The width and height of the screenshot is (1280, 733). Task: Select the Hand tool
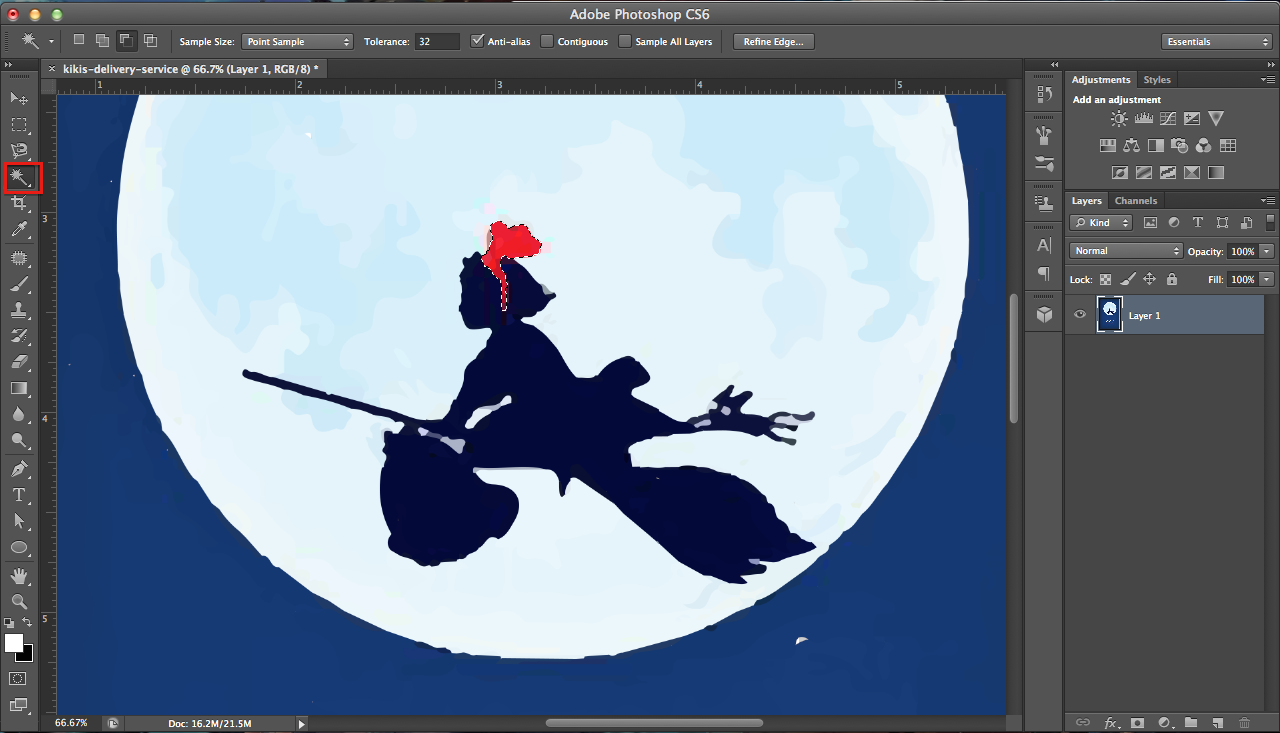[19, 576]
